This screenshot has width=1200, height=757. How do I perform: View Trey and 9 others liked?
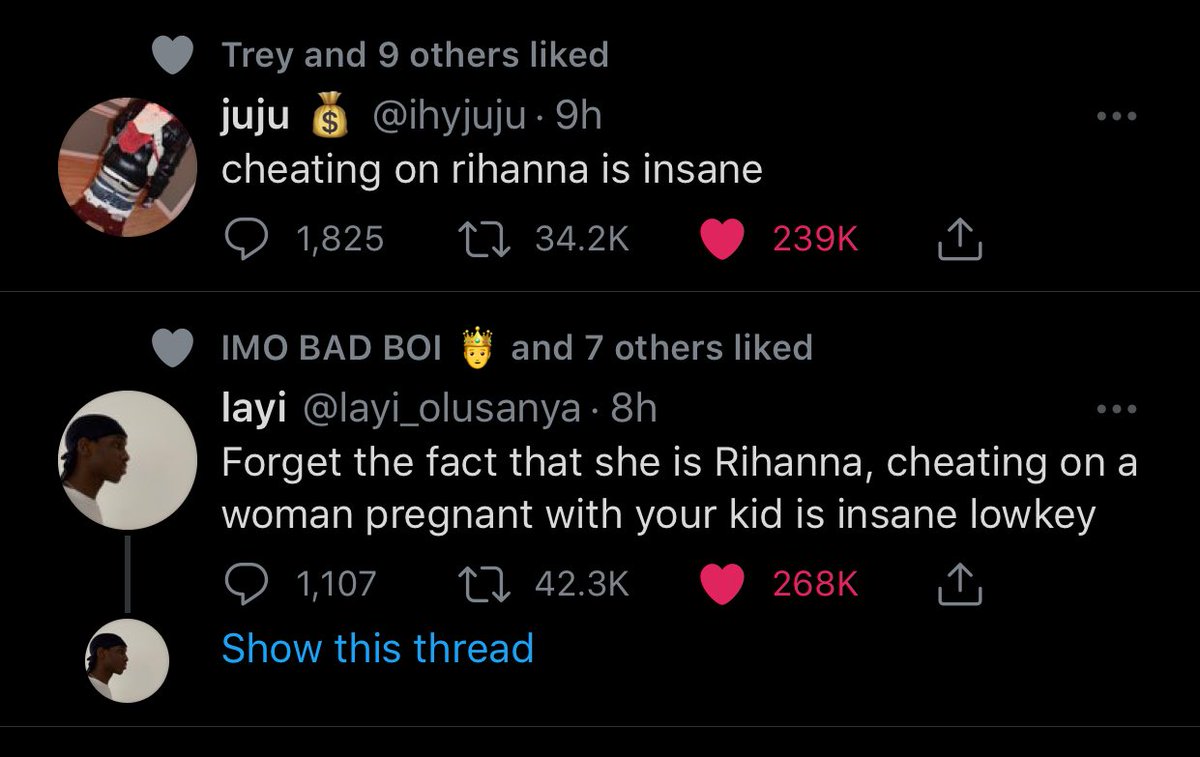point(415,55)
